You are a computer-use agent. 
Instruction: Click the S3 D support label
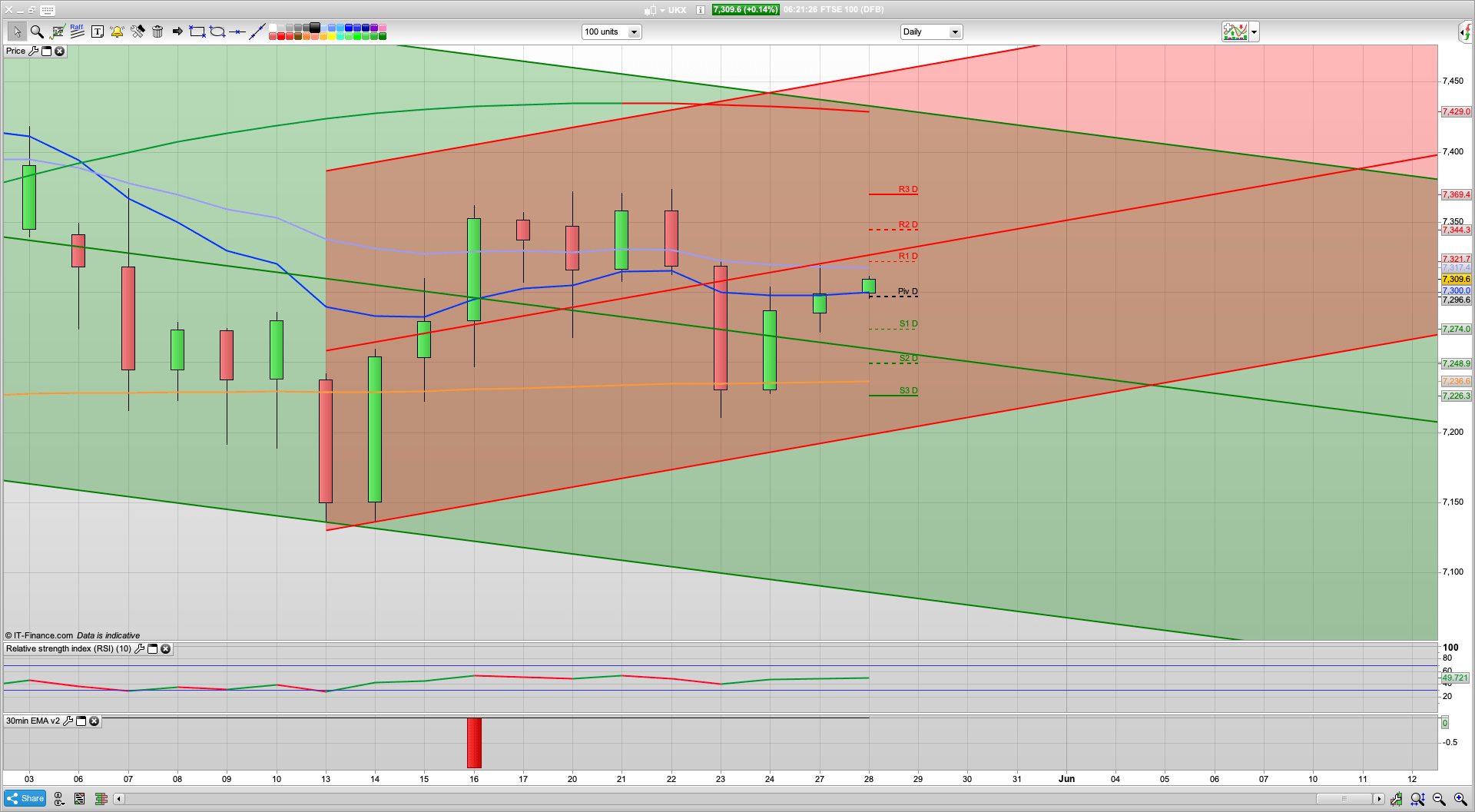[x=908, y=390]
